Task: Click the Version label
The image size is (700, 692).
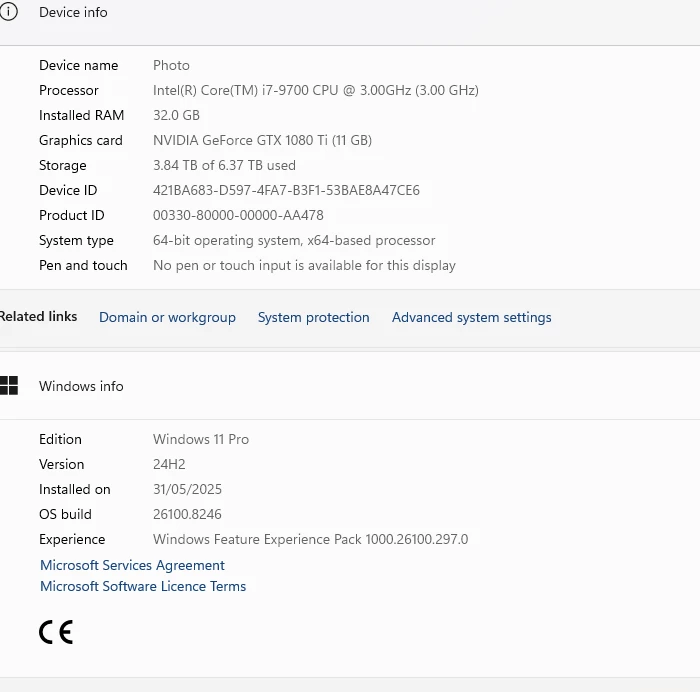Action: pyautogui.click(x=62, y=464)
